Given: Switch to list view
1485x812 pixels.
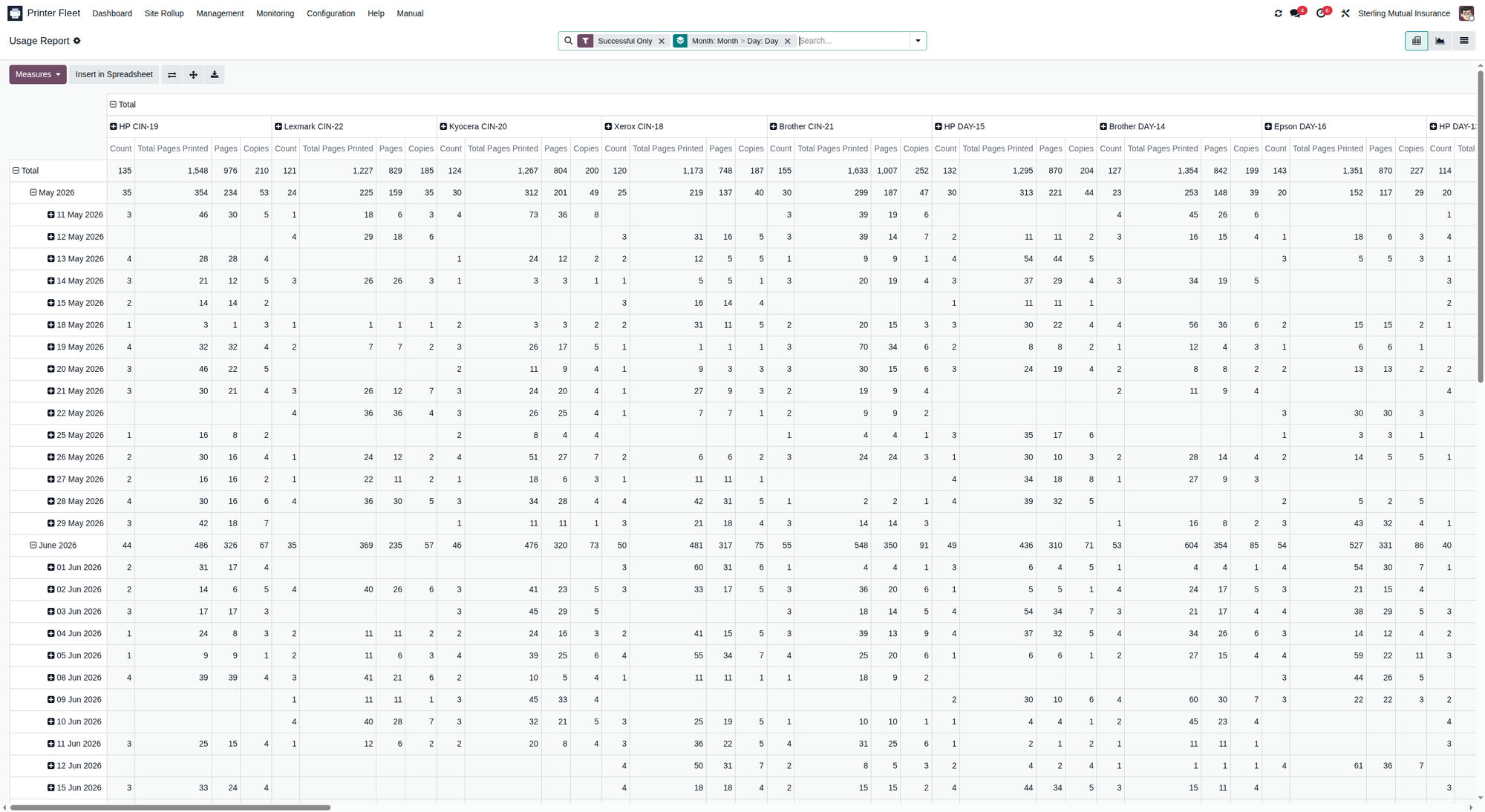Looking at the screenshot, I should 1464,41.
